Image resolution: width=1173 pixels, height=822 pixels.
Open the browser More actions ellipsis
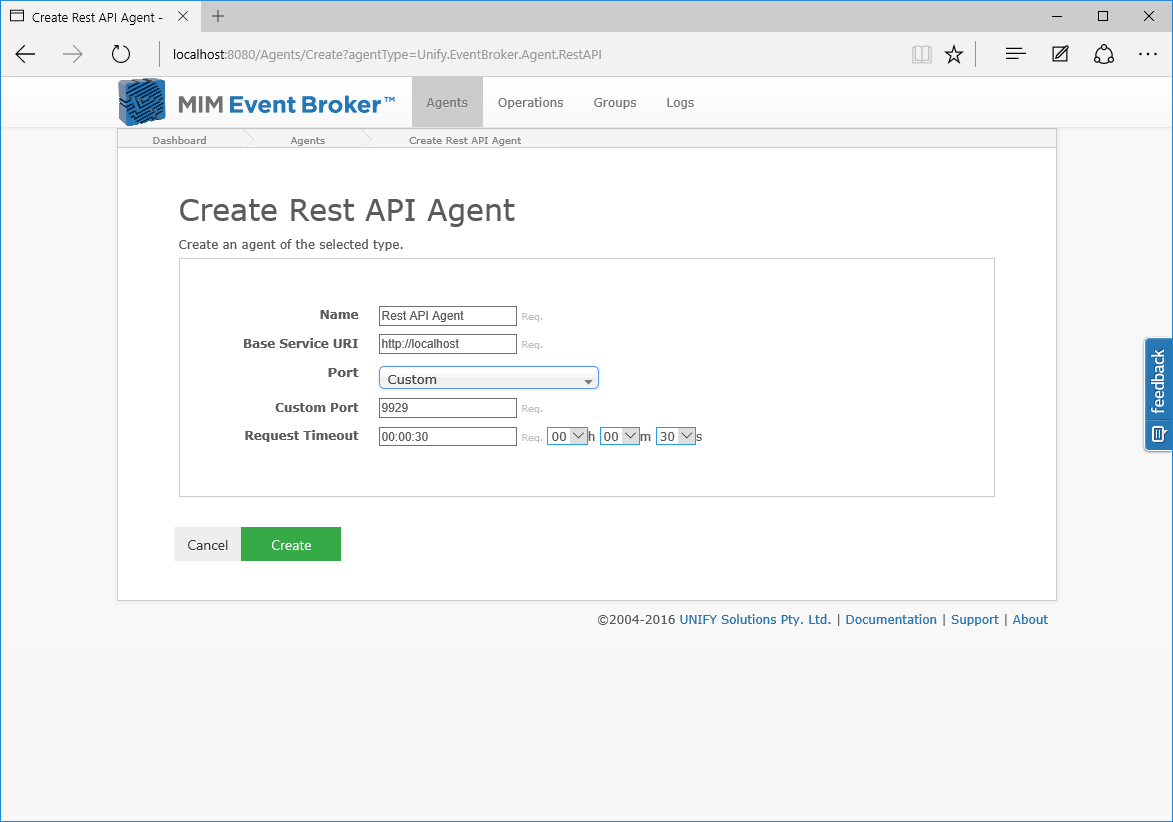[x=1148, y=54]
